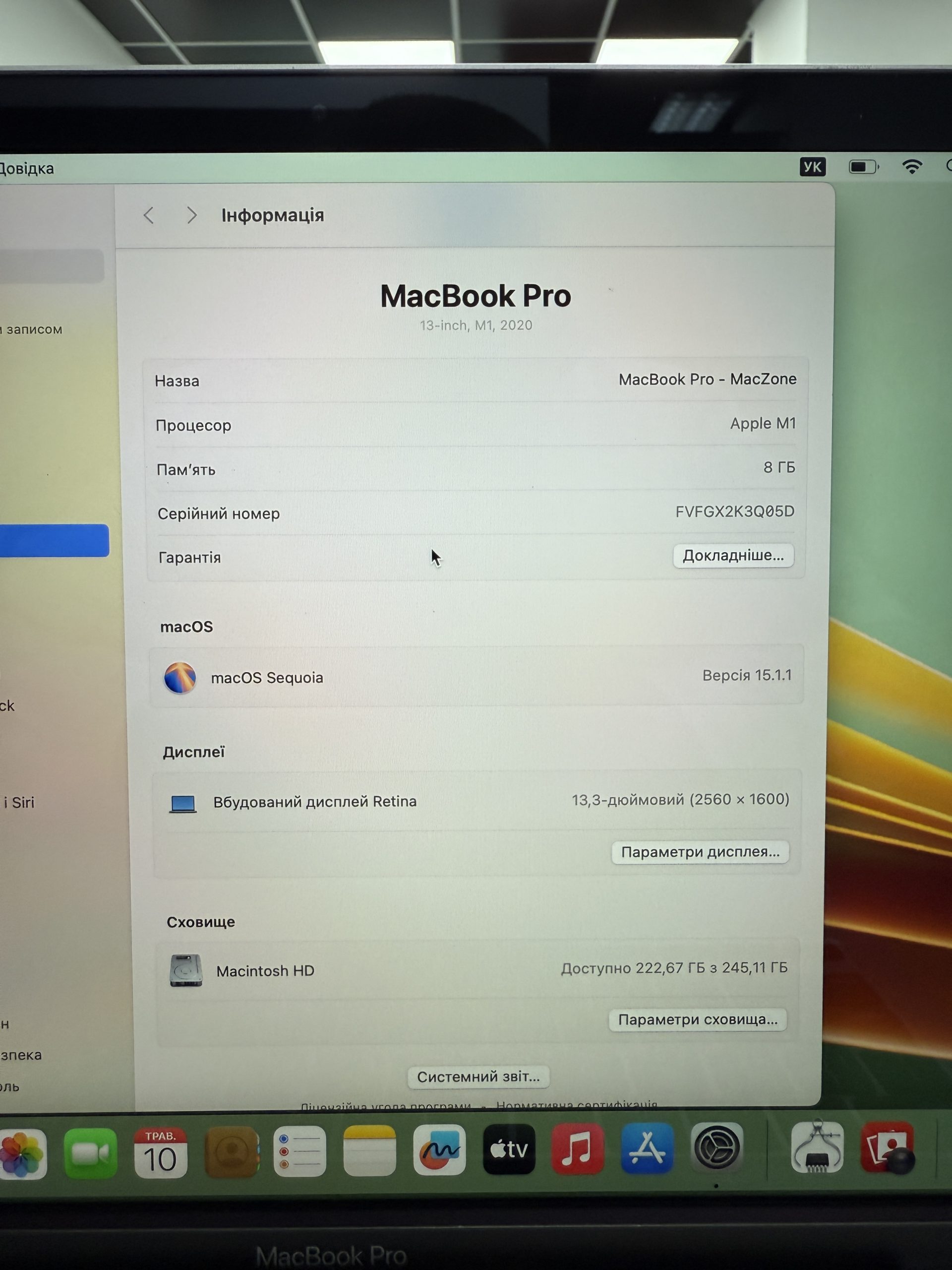Select the highlighted blue sidebar item
The height and width of the screenshot is (1270, 952).
(54, 540)
